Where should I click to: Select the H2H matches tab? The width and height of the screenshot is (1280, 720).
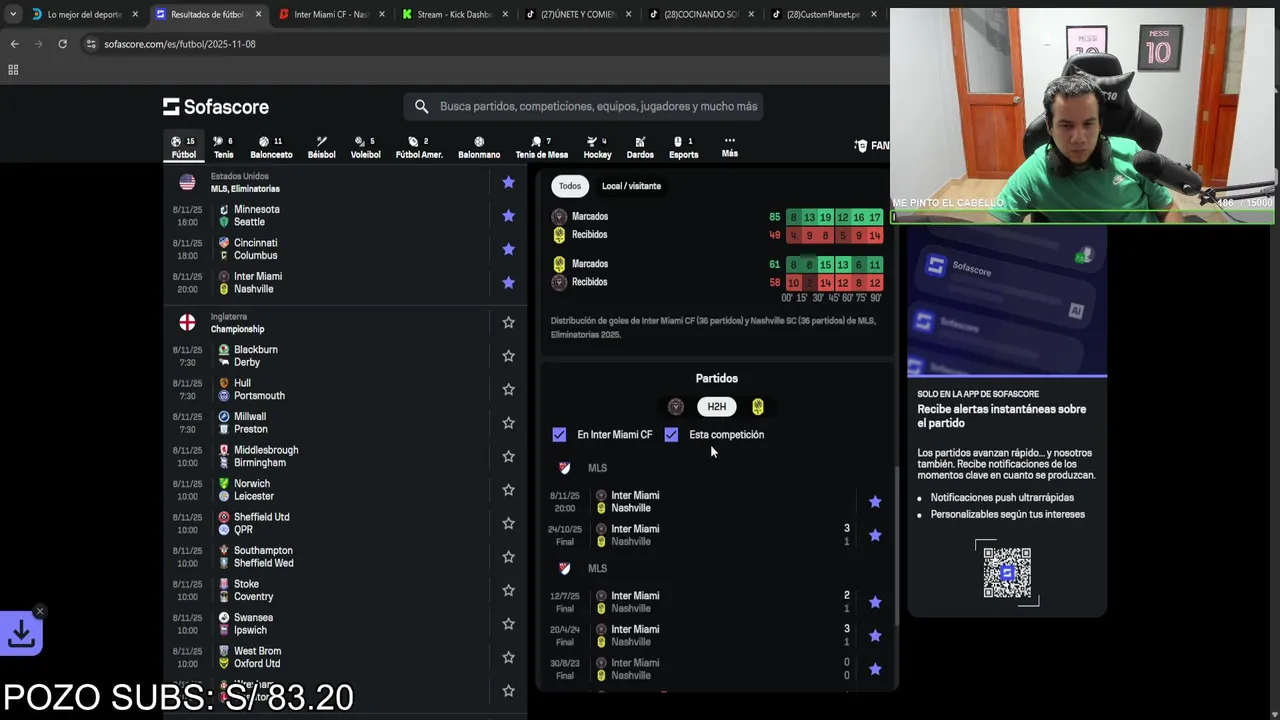point(716,407)
